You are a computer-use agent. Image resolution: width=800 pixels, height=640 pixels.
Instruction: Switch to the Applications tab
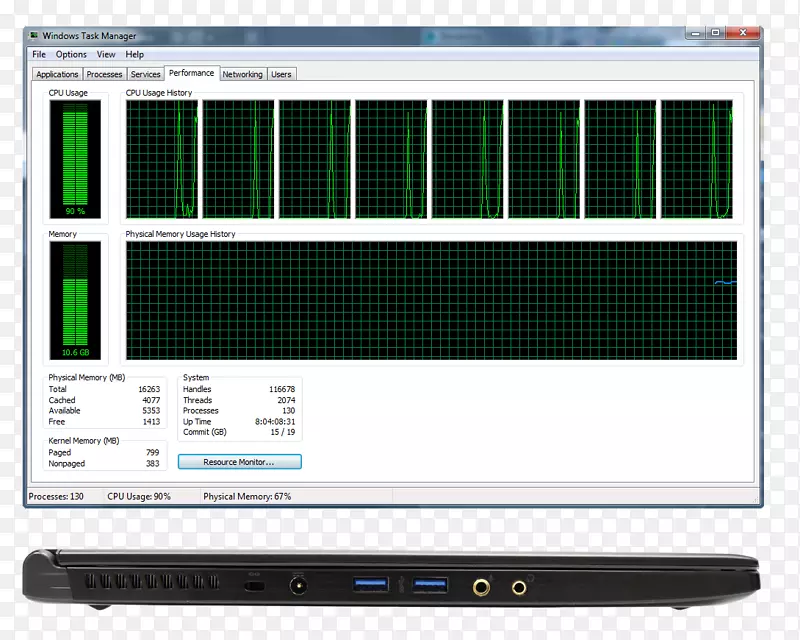[x=57, y=75]
